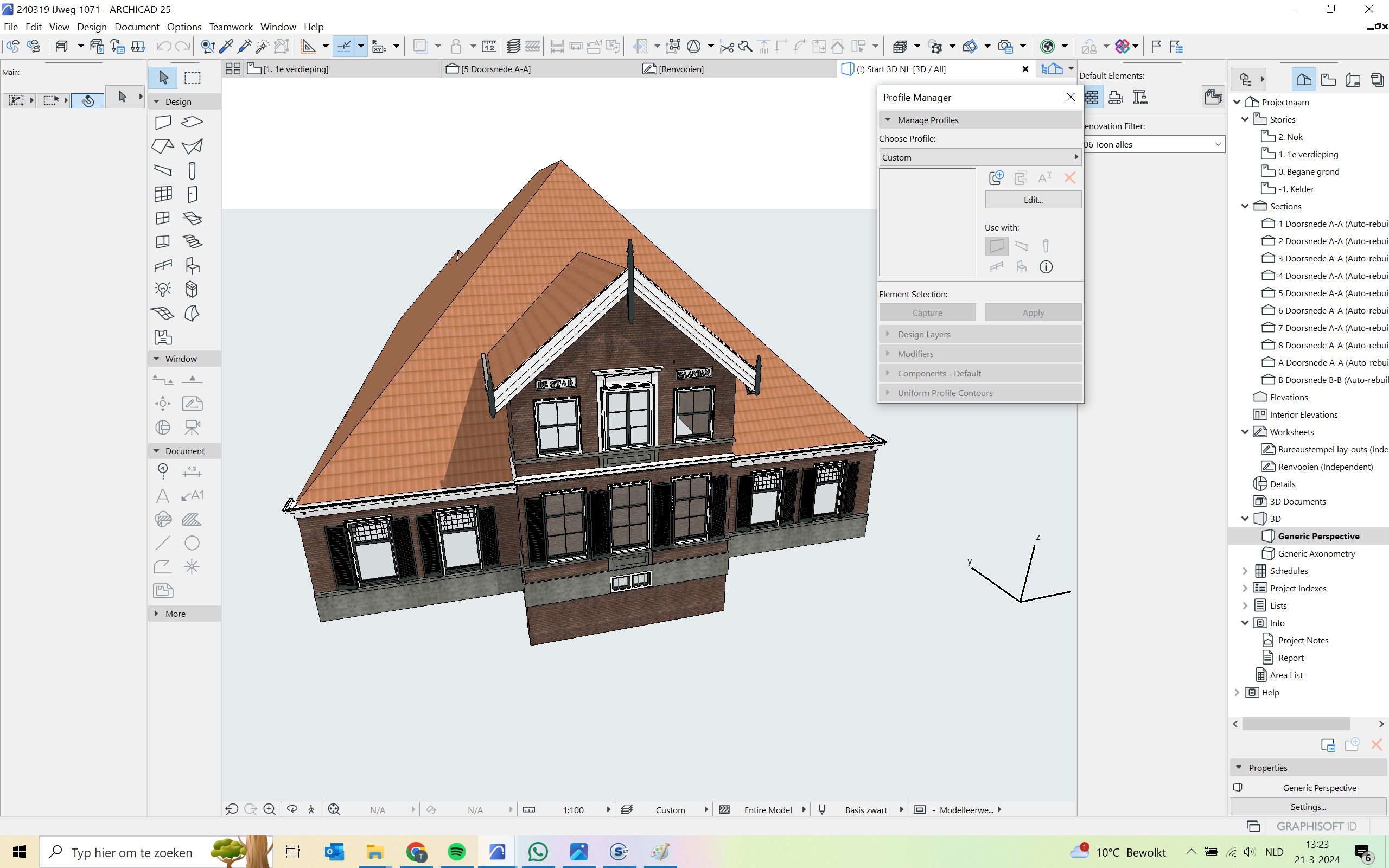Switch to the Renvooien tab

pos(681,69)
